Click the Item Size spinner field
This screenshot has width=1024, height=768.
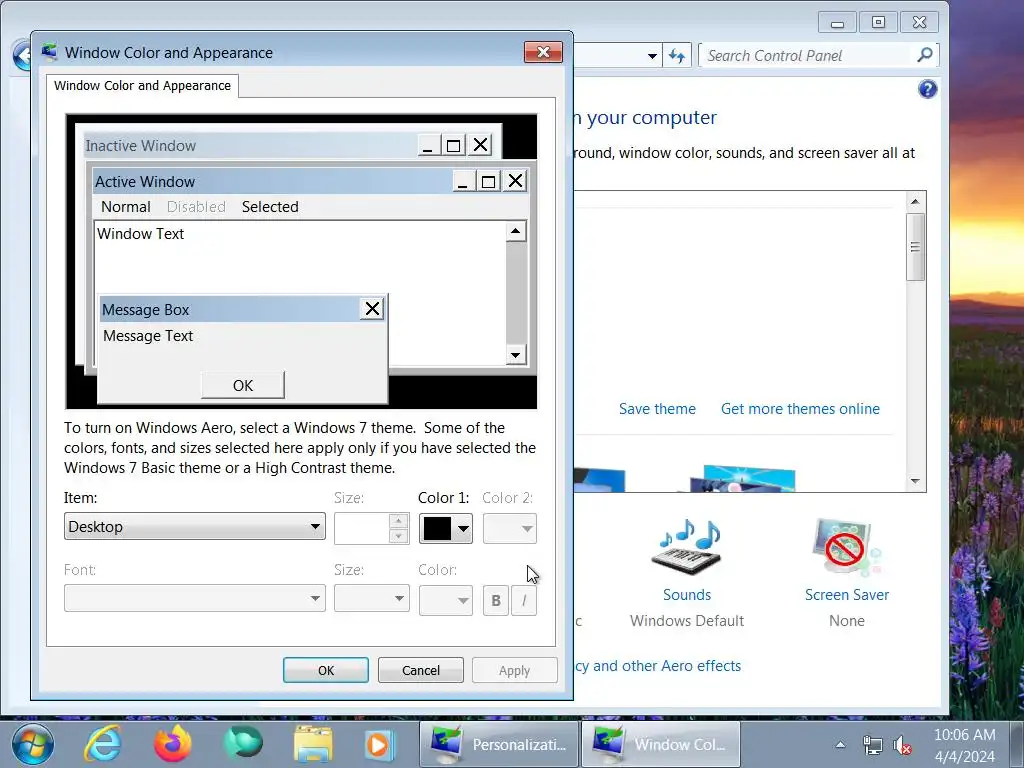tap(372, 528)
